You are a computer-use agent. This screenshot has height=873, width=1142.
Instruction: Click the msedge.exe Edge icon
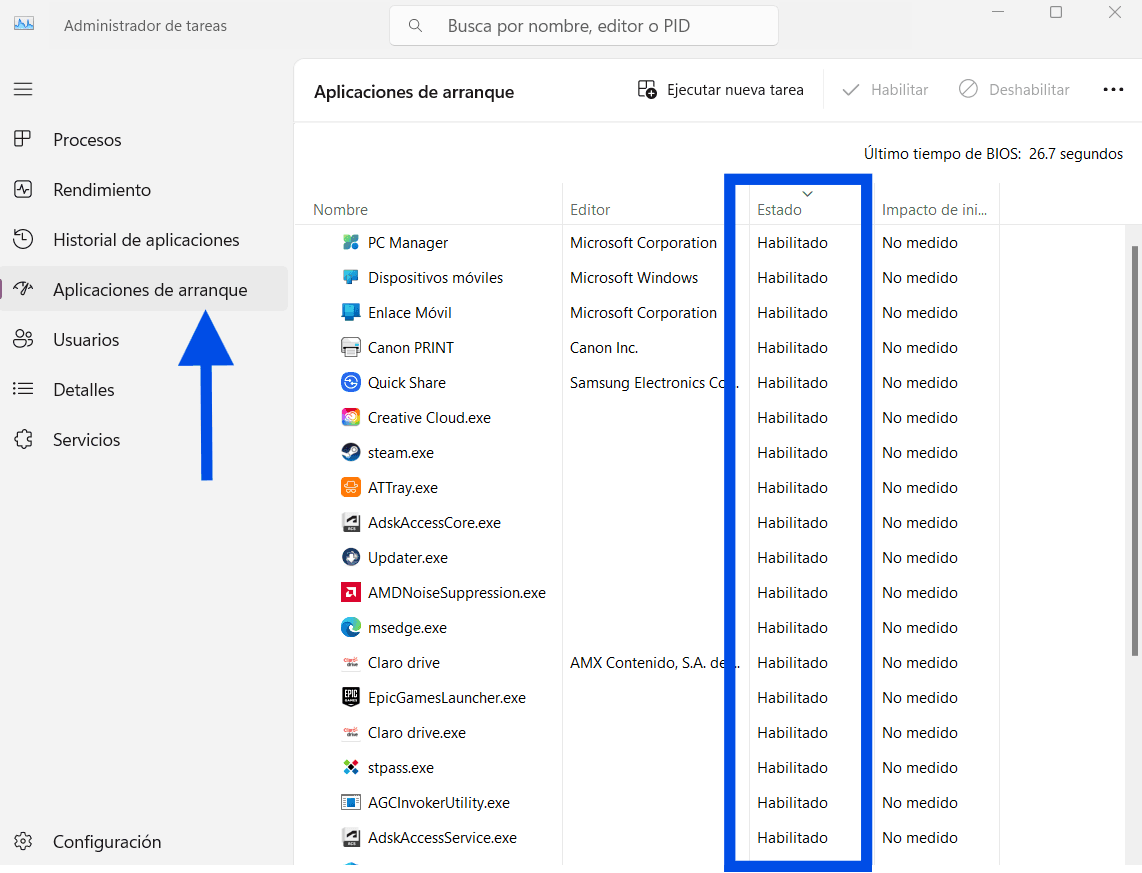click(x=351, y=627)
